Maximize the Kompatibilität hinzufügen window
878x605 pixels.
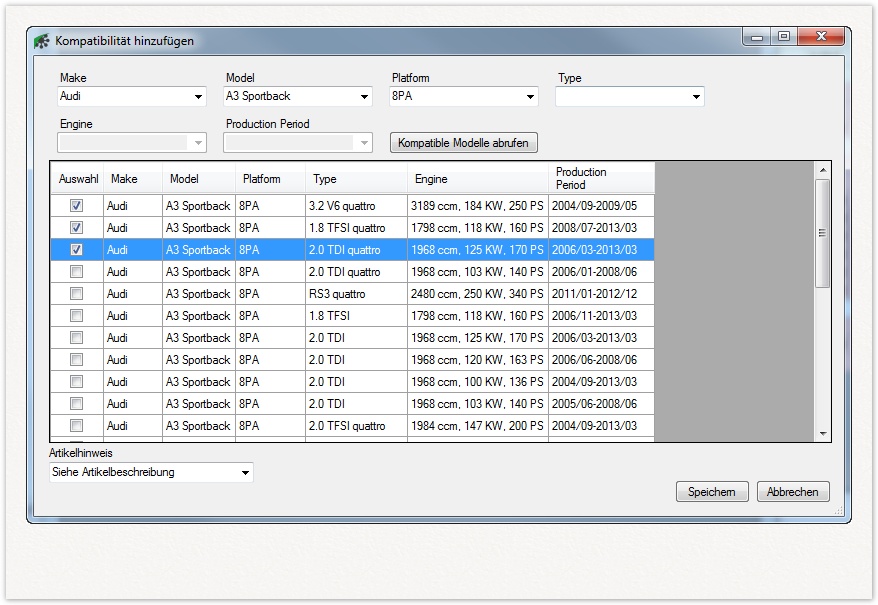(x=784, y=38)
